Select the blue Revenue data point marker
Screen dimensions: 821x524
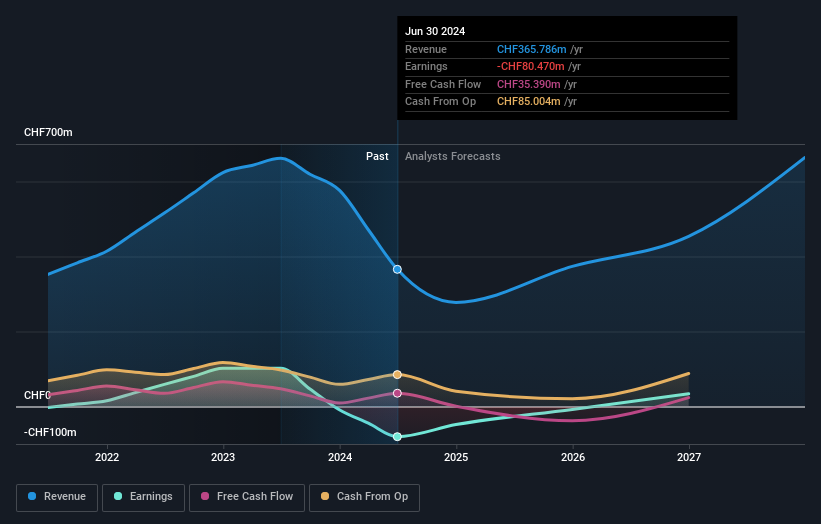pos(397,269)
